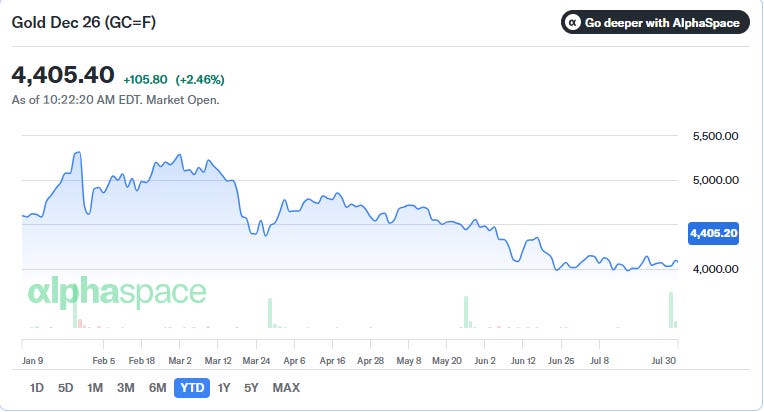Click the Jun 25 date label
This screenshot has height=412, width=764.
(x=561, y=361)
